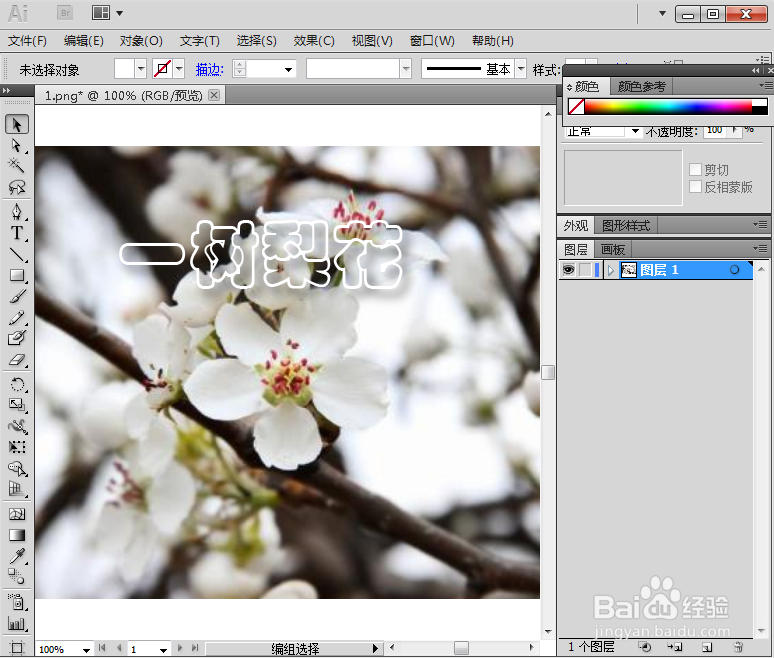Select the Rotate tool

[17, 384]
